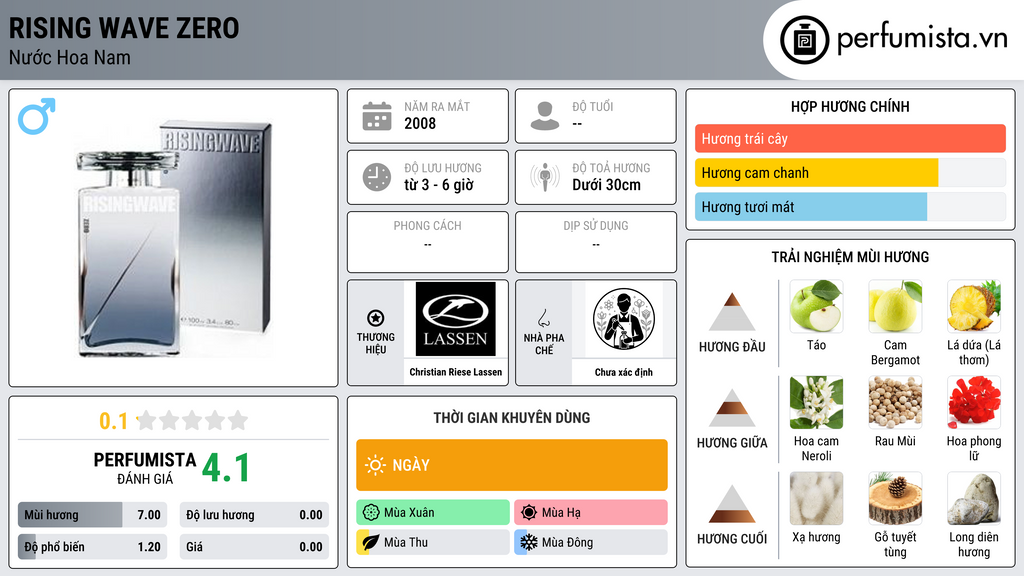Image resolution: width=1024 pixels, height=576 pixels.
Task: Click the từ 3 - 6 giờ longevity value
Action: point(439,185)
